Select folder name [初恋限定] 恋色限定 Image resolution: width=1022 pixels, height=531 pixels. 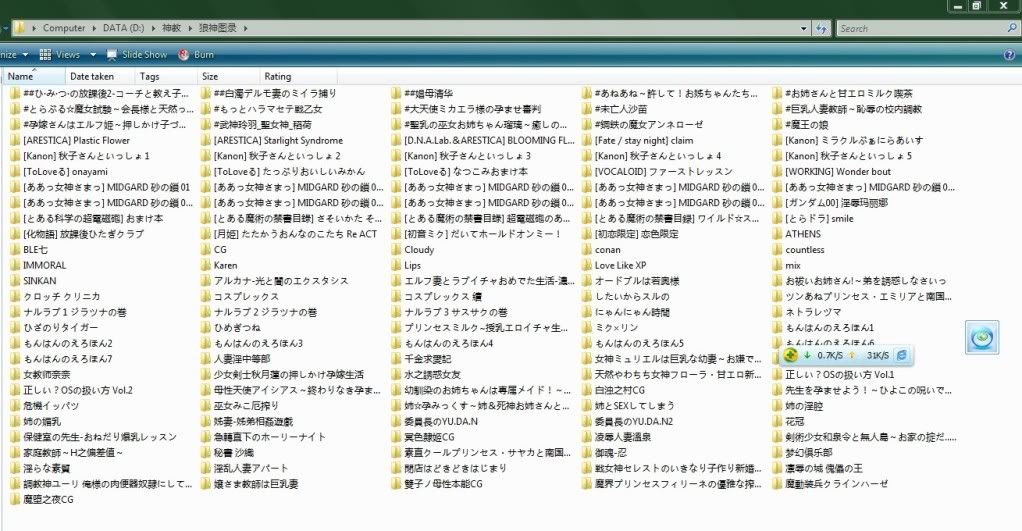[x=636, y=234]
